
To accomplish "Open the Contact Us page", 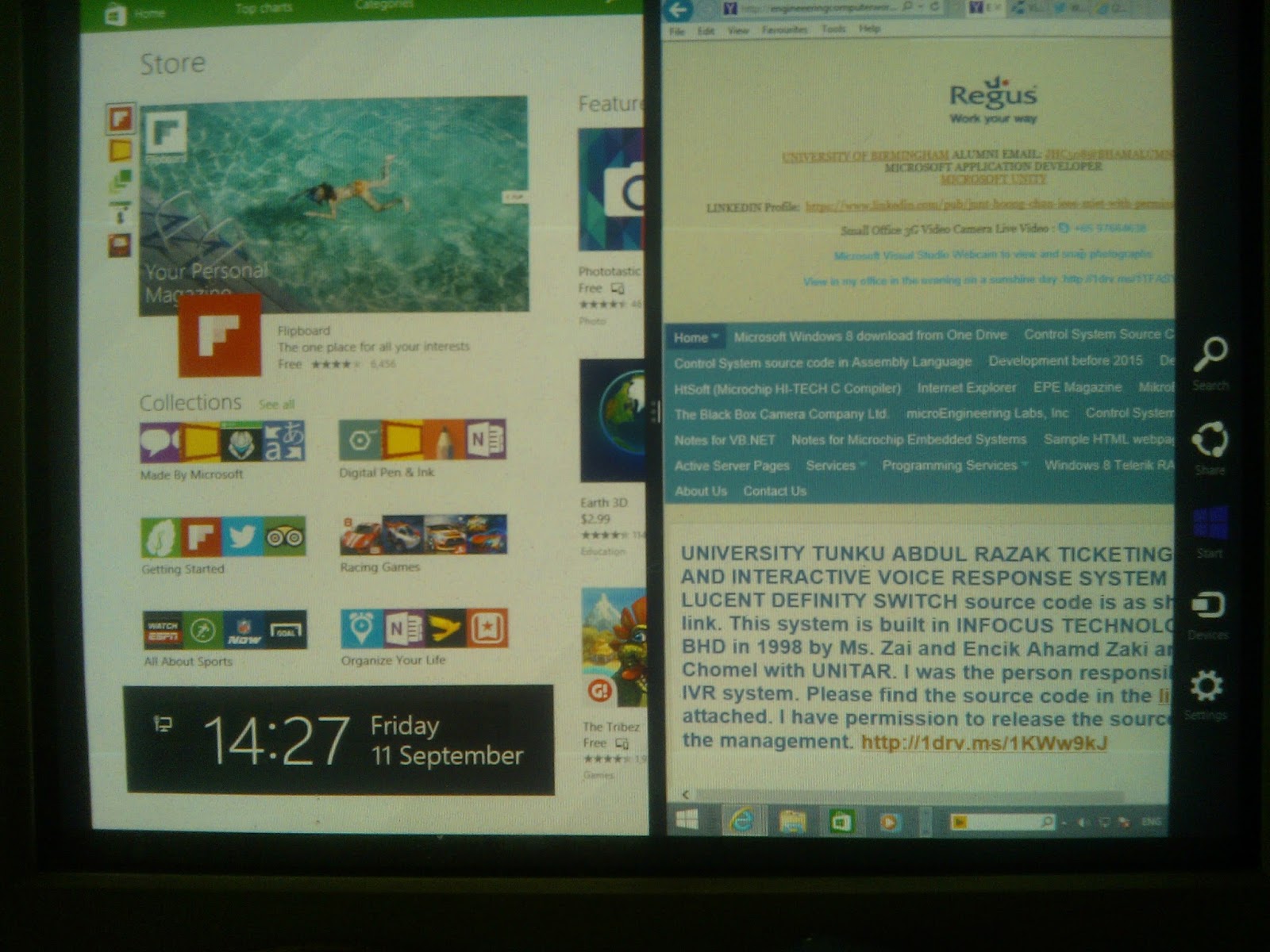I will pos(775,491).
